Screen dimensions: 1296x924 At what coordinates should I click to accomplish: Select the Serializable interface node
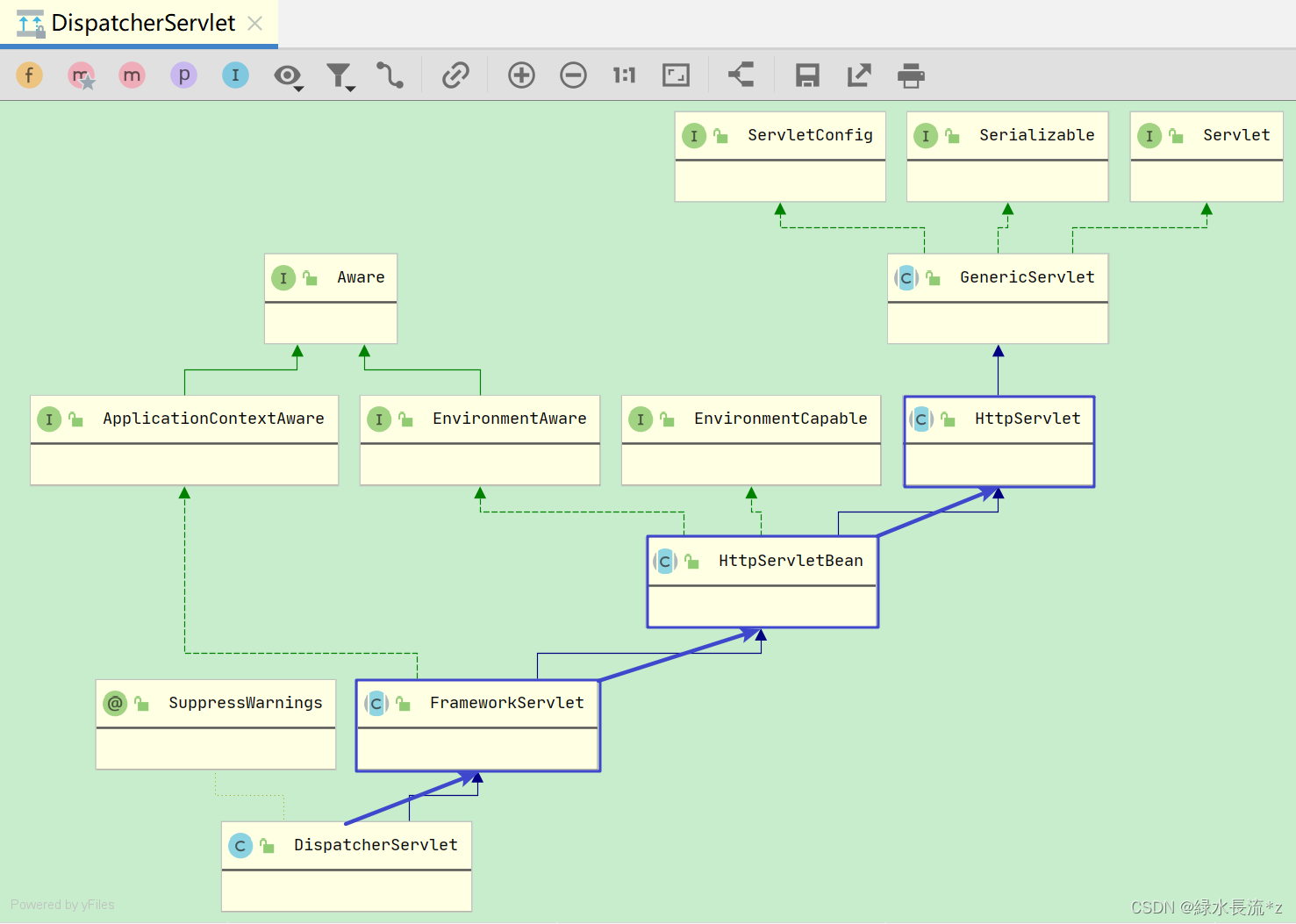point(1007,156)
